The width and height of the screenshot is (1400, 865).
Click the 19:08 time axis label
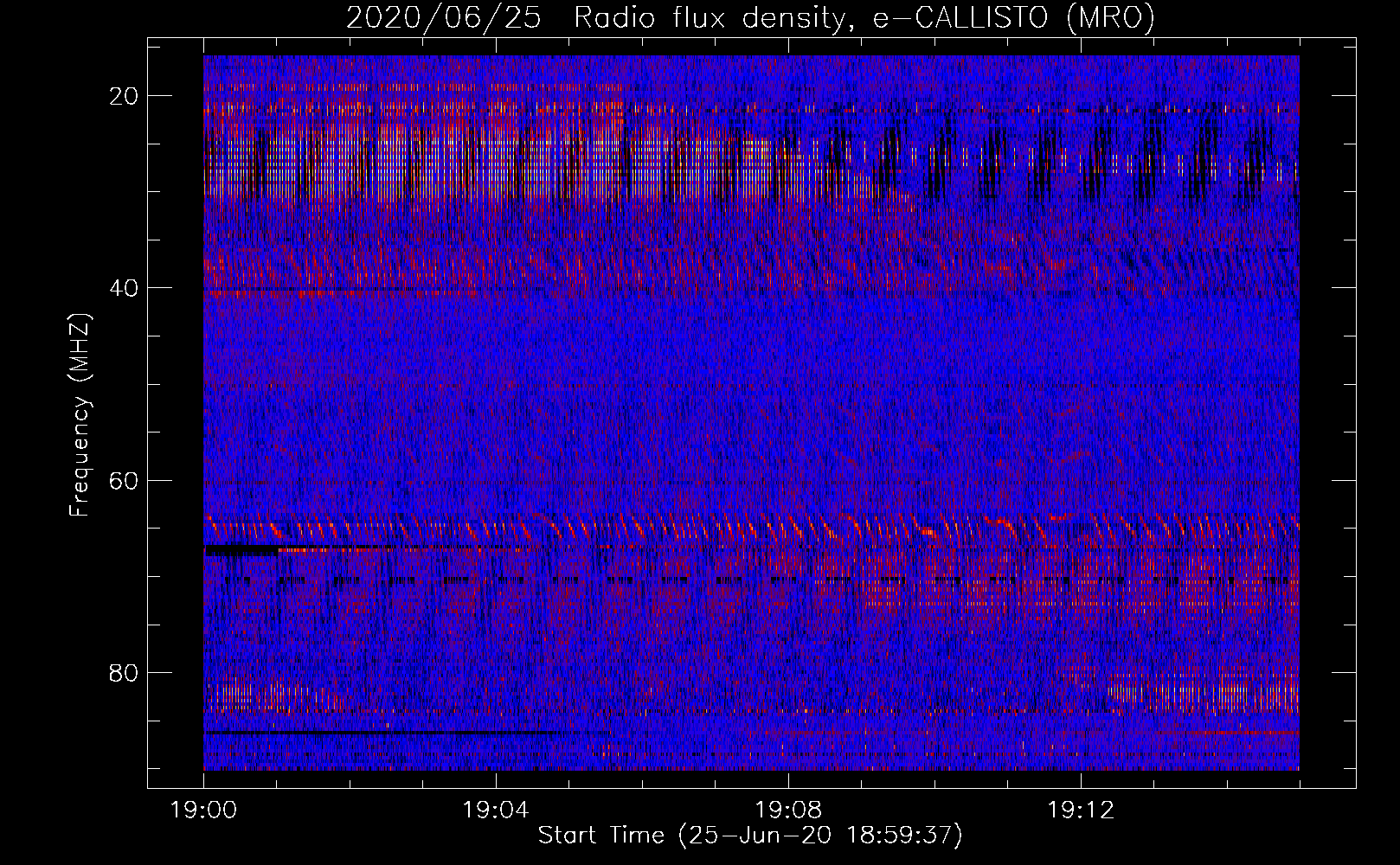pos(788,811)
